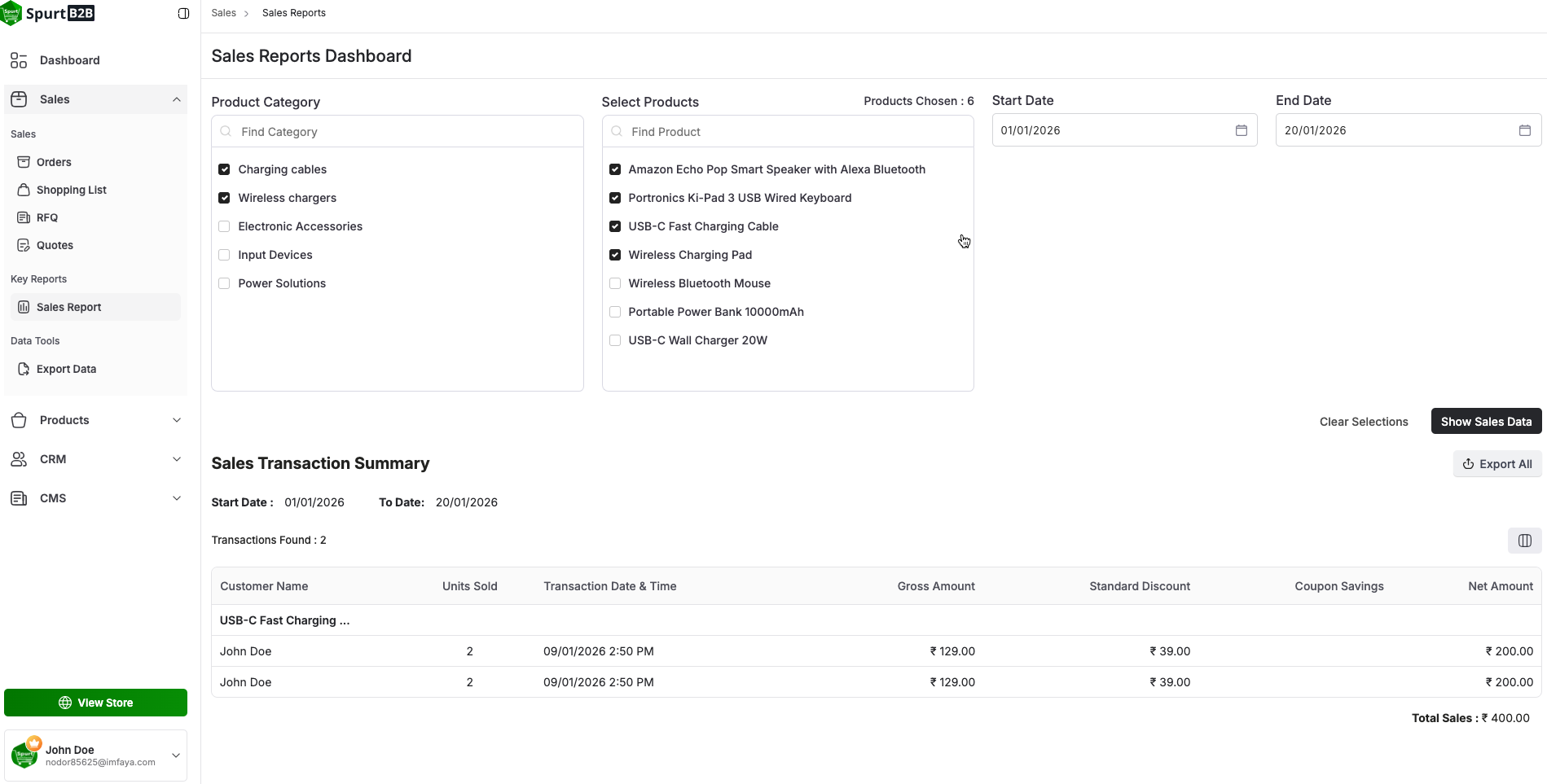Click the Dashboard sidebar icon
Image resolution: width=1547 pixels, height=784 pixels.
18,59
